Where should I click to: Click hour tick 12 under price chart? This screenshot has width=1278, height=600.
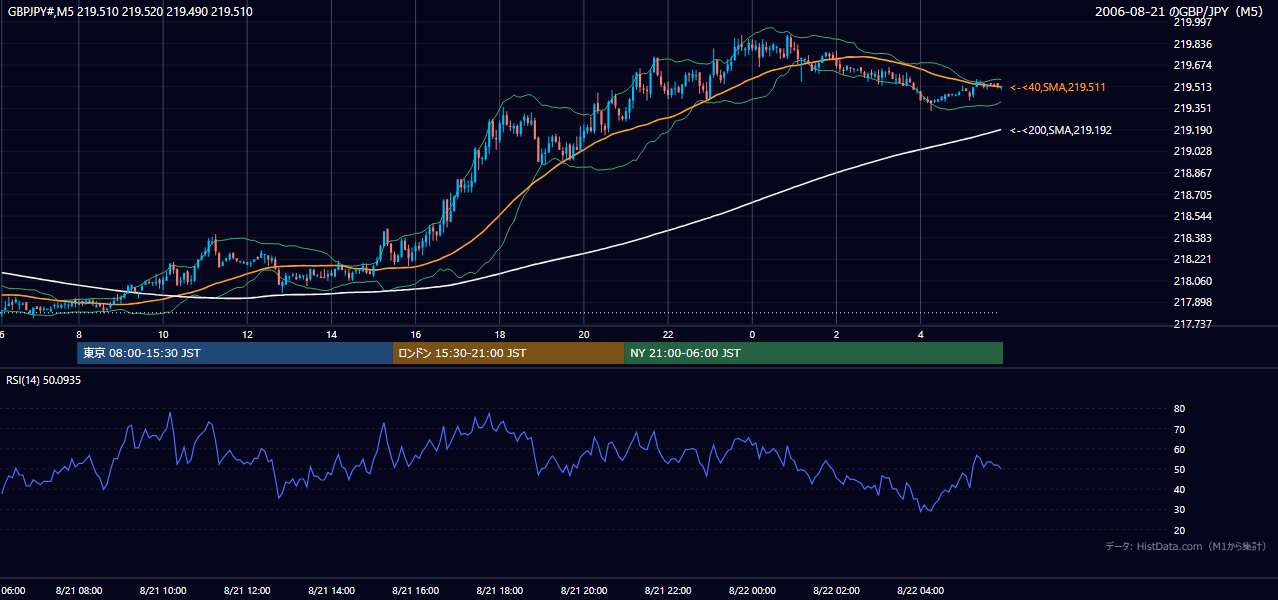[247, 335]
